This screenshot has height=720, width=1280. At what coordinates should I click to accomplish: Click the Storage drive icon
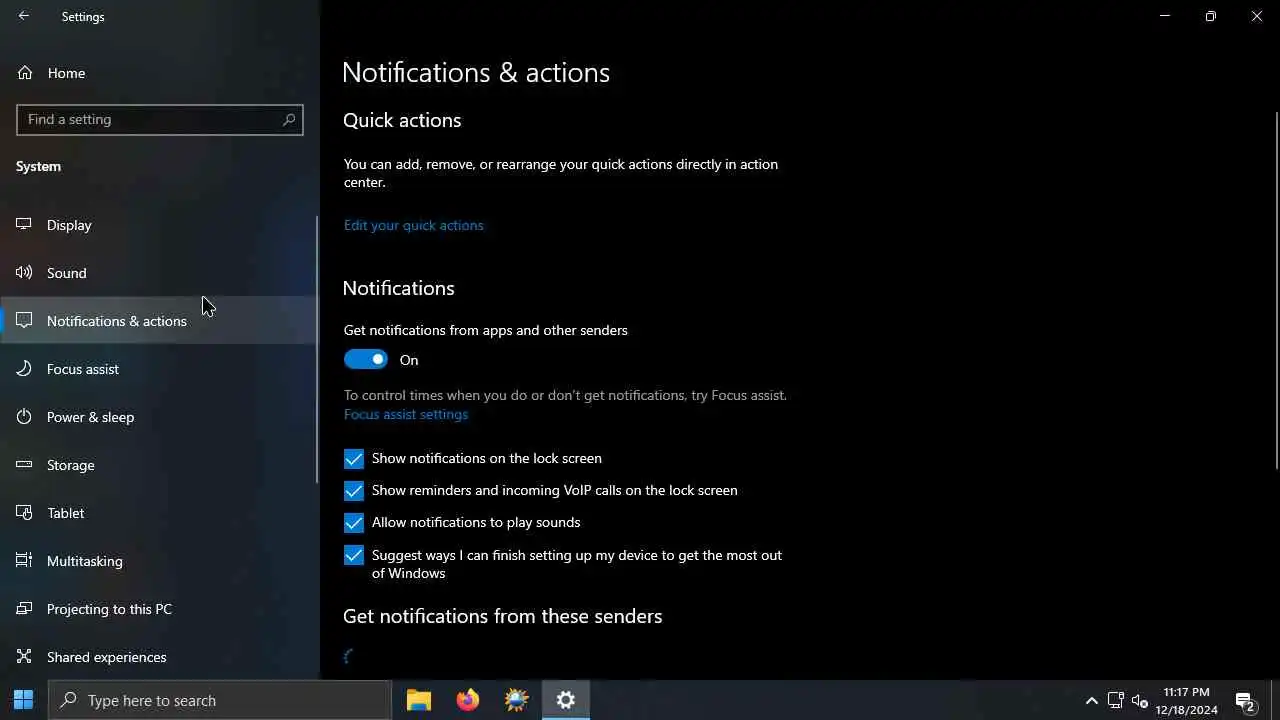[24, 465]
